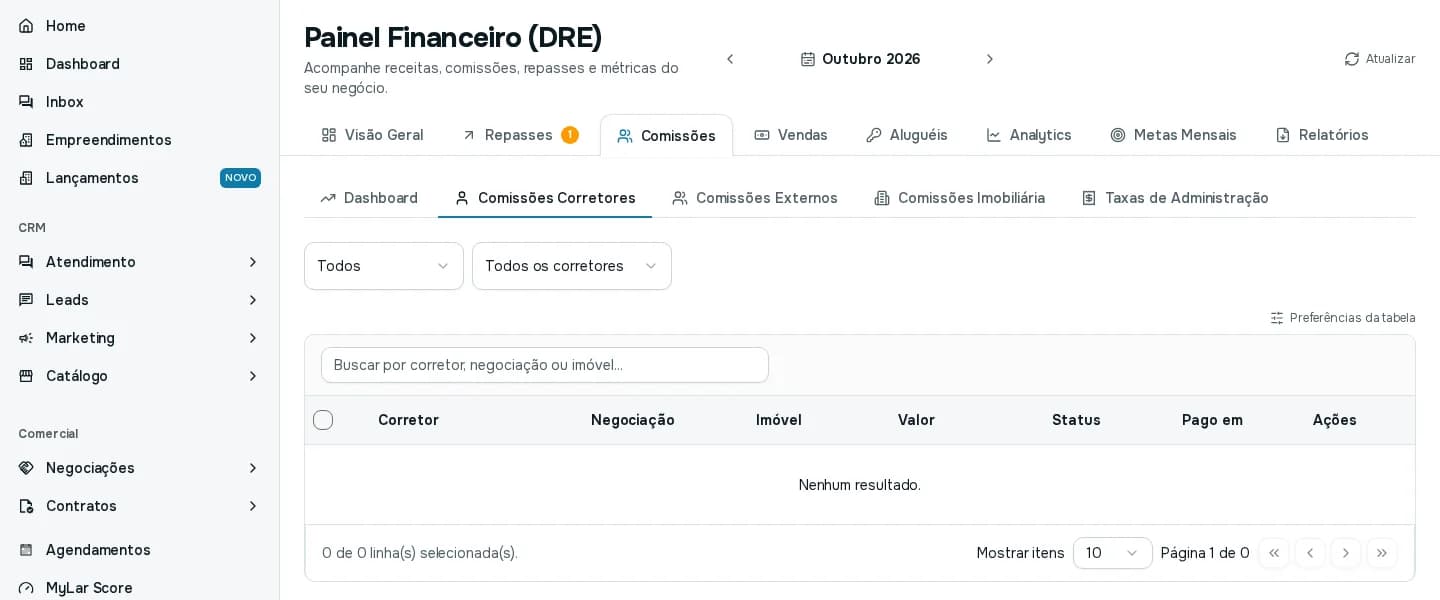Viewport: 1440px width, 600px height.
Task: Click the Repasses notification badge
Action: tap(570, 135)
